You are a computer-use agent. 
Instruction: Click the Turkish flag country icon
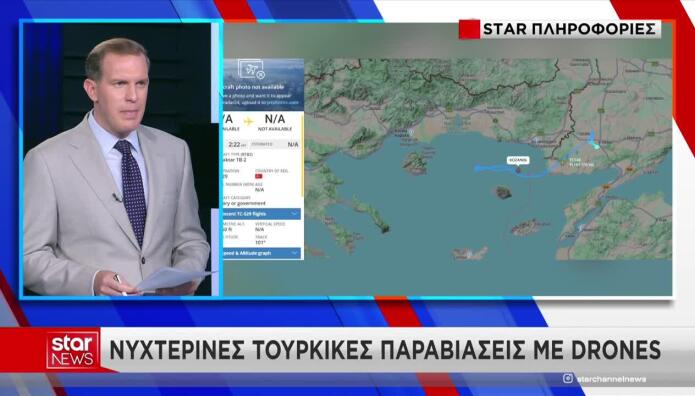[259, 176]
